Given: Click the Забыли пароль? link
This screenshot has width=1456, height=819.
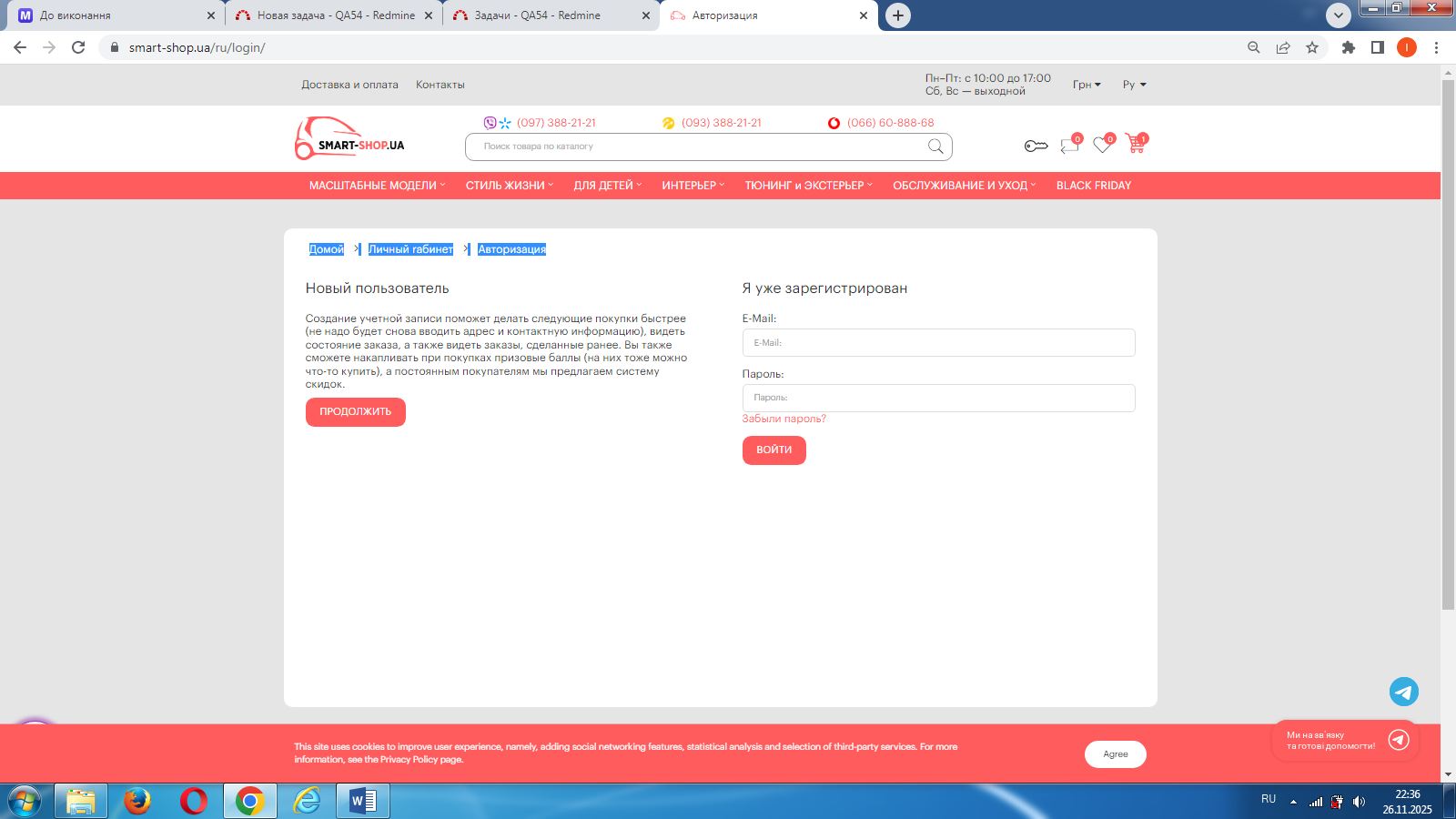Looking at the screenshot, I should click(784, 419).
